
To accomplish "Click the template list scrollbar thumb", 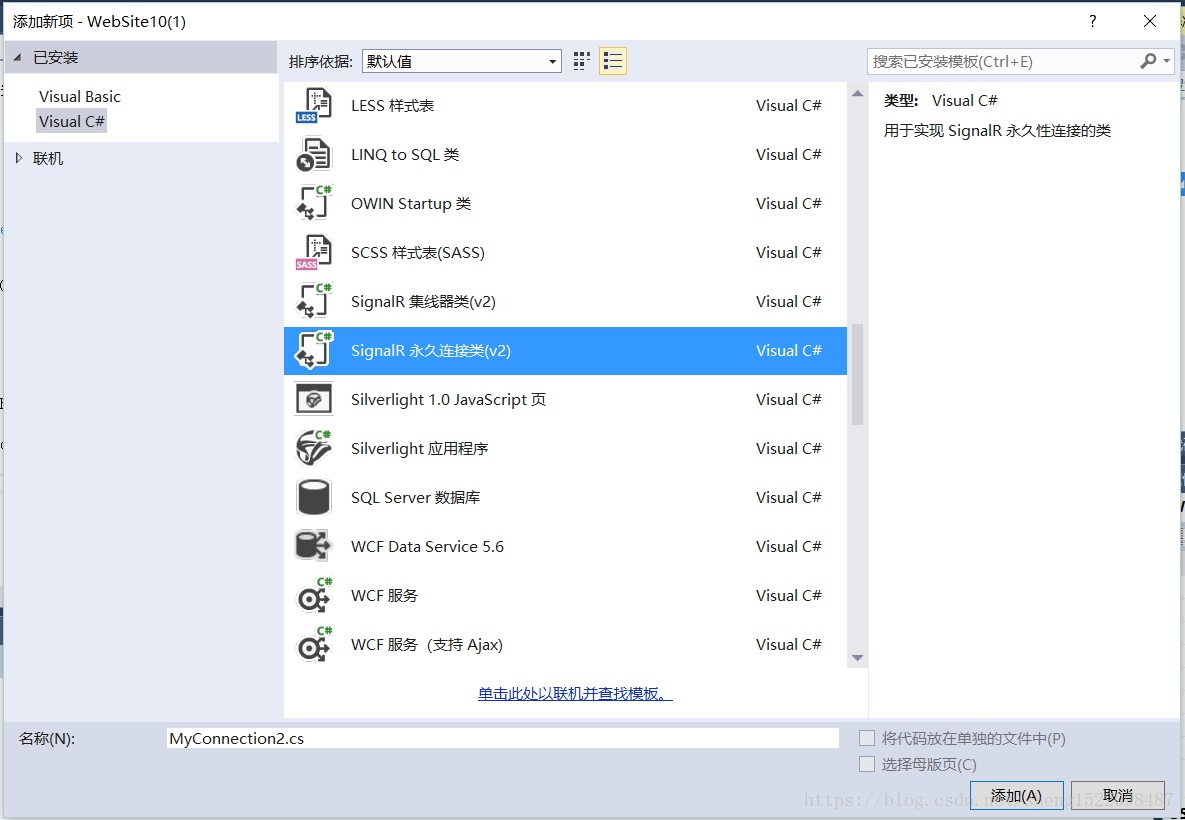I will [x=857, y=374].
